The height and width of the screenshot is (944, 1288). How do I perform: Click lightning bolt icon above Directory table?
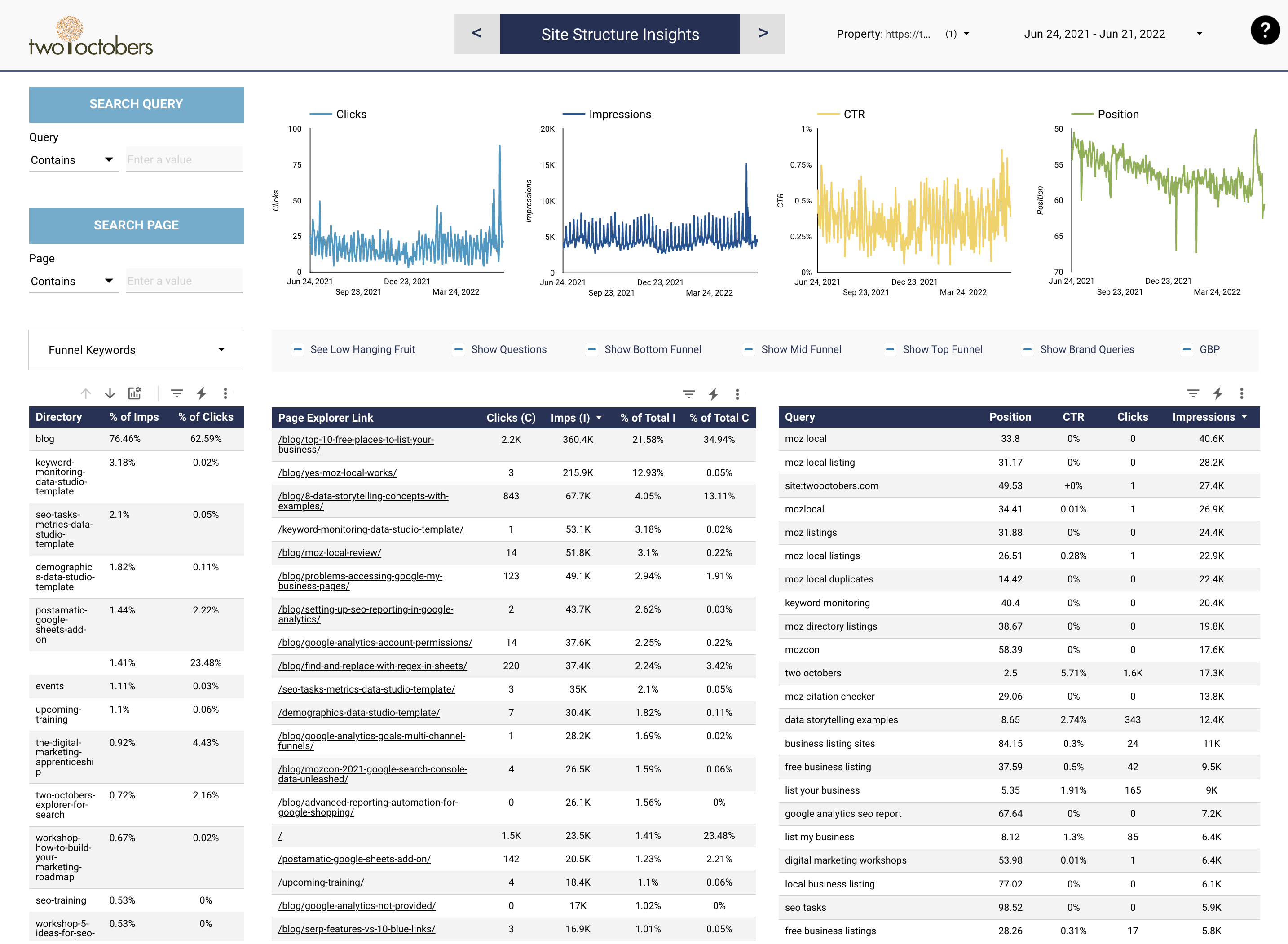pyautogui.click(x=202, y=393)
